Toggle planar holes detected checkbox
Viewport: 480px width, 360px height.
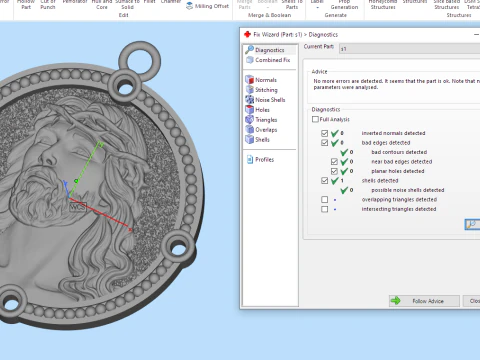(x=334, y=171)
